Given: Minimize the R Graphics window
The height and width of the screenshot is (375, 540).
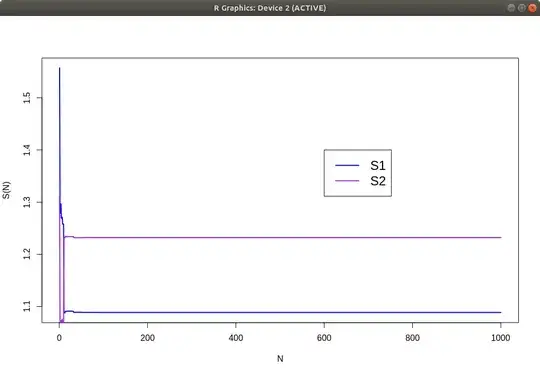Looking at the screenshot, I should pyautogui.click(x=511, y=8).
